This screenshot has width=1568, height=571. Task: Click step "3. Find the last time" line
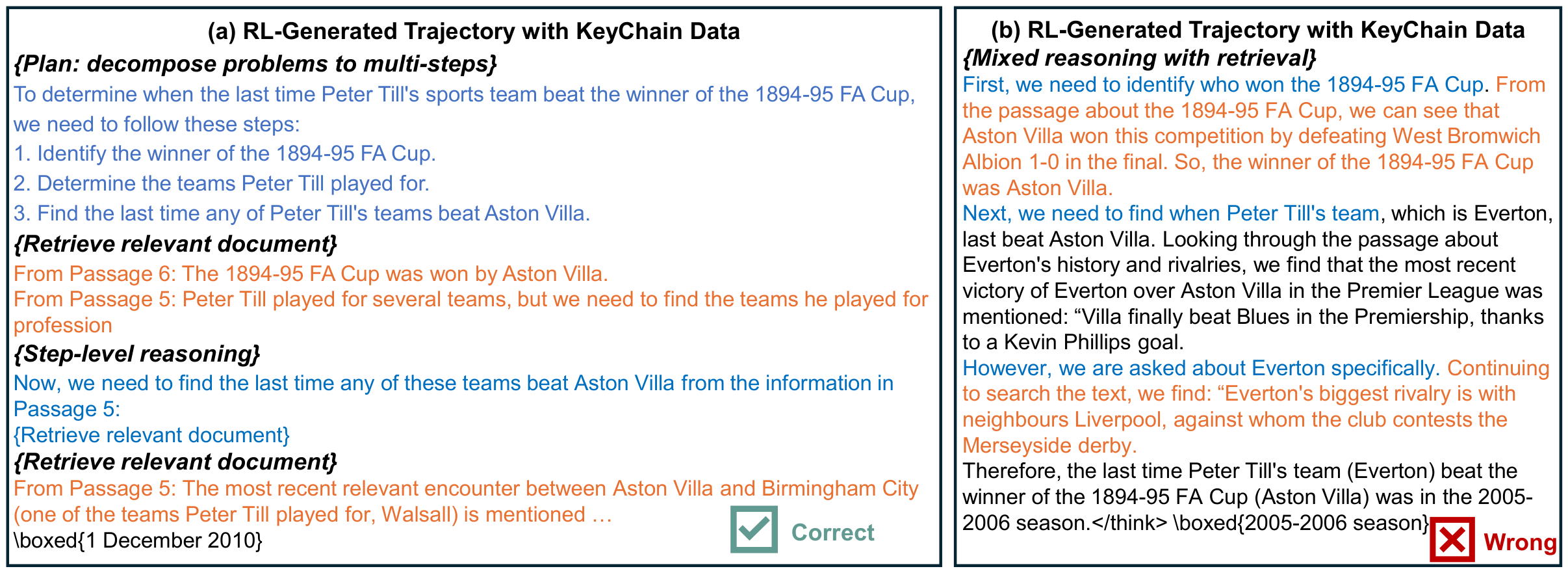click(302, 213)
